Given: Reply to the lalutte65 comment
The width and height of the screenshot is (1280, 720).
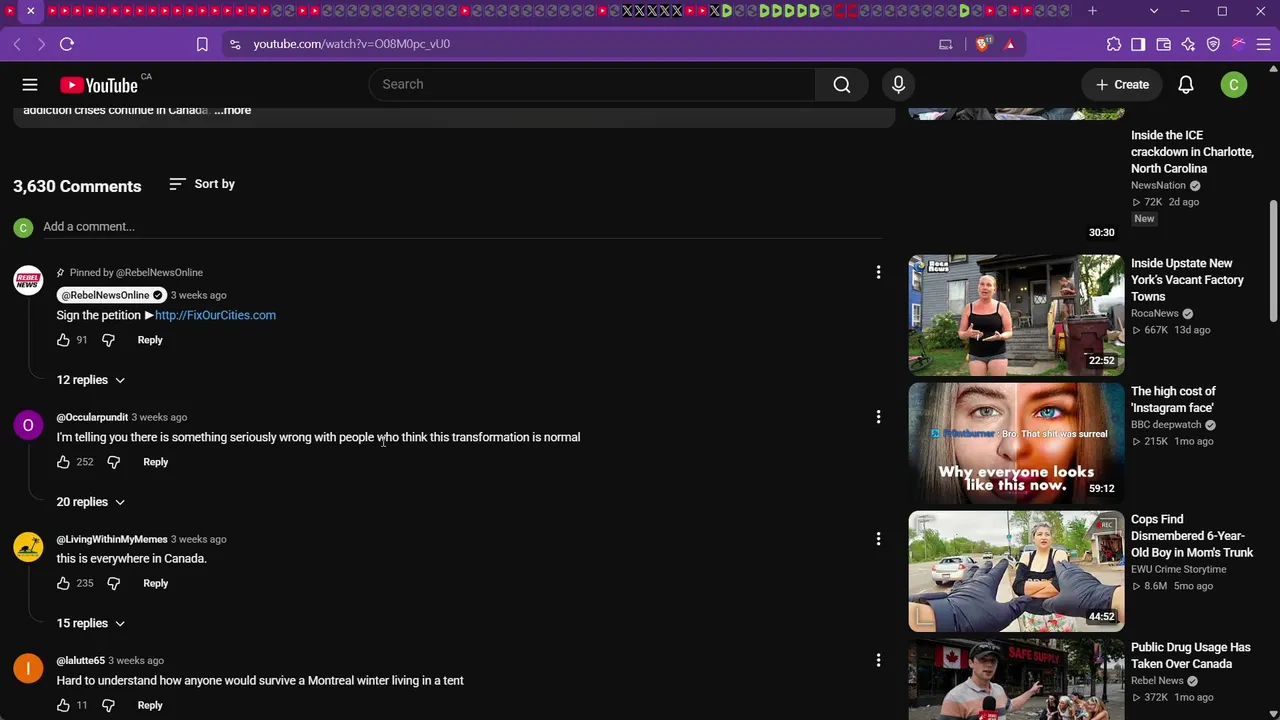Looking at the screenshot, I should pos(150,705).
